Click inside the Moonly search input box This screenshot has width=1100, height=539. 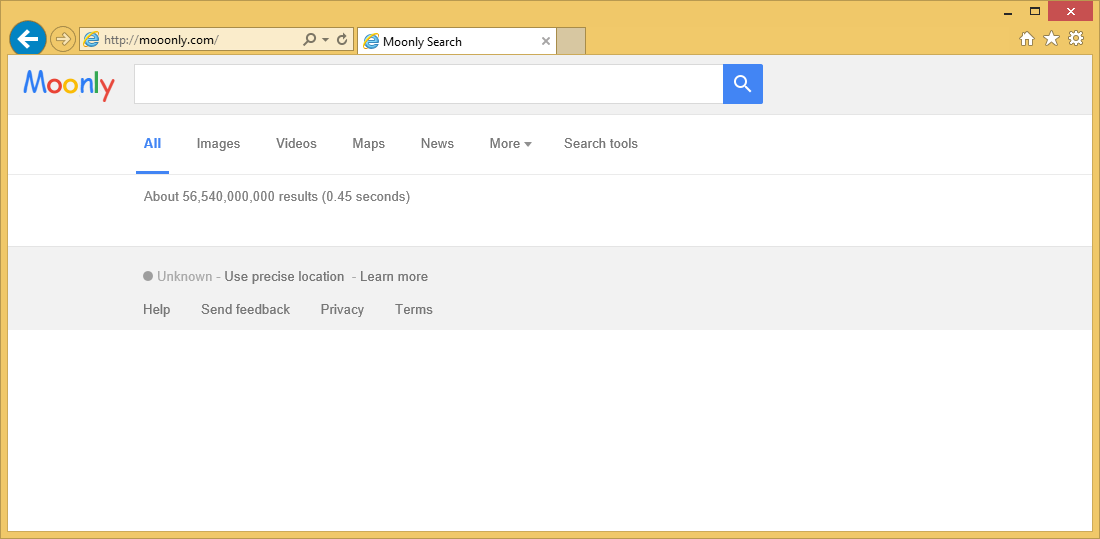click(428, 84)
